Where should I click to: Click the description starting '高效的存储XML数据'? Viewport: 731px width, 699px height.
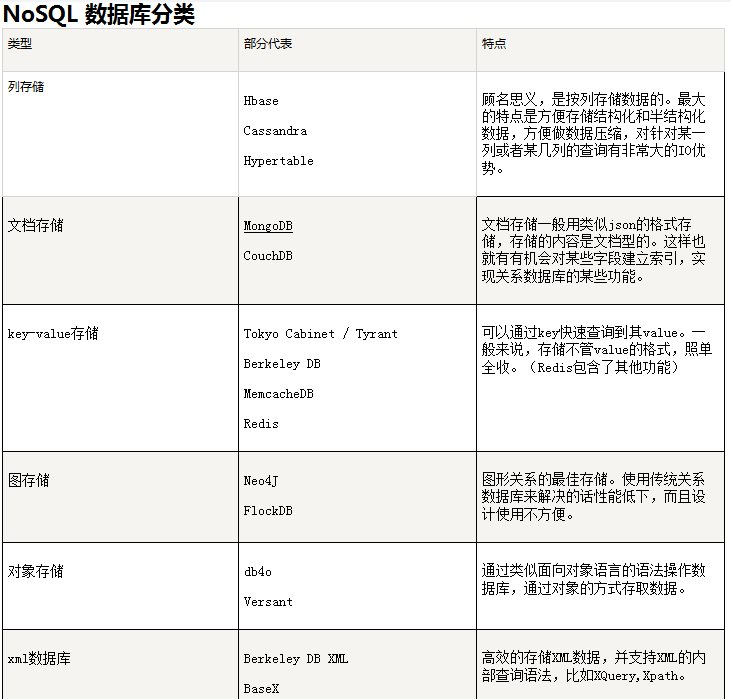click(593, 666)
